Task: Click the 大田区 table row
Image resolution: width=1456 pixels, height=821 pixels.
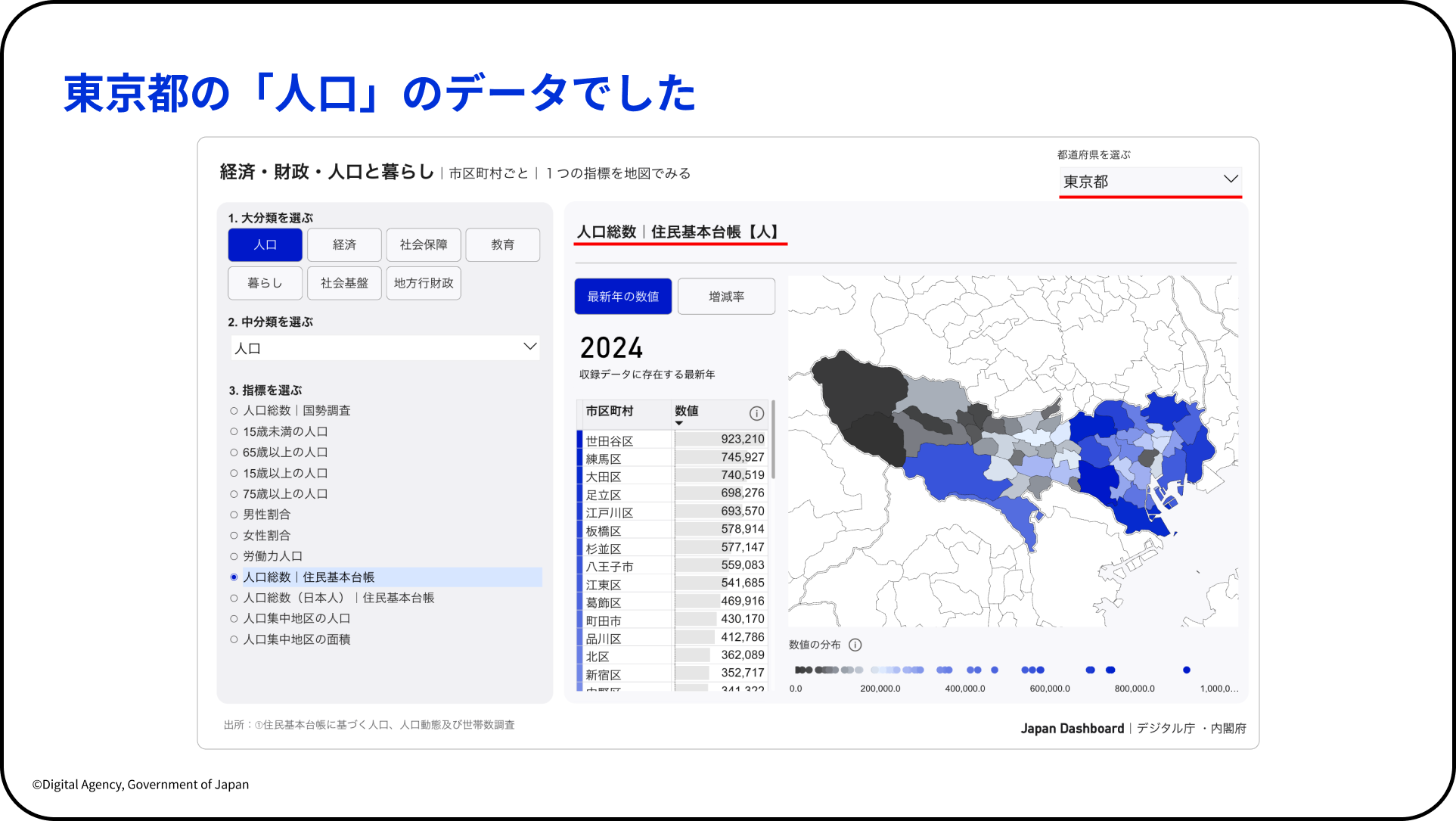Action: [x=672, y=476]
